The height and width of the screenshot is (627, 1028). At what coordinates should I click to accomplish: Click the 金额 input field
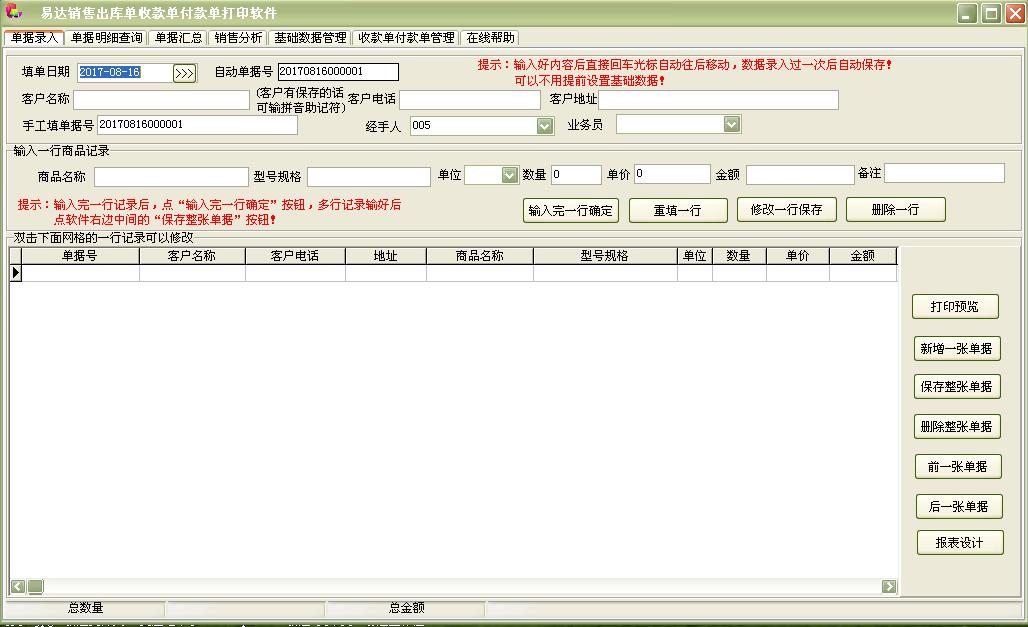tap(800, 175)
